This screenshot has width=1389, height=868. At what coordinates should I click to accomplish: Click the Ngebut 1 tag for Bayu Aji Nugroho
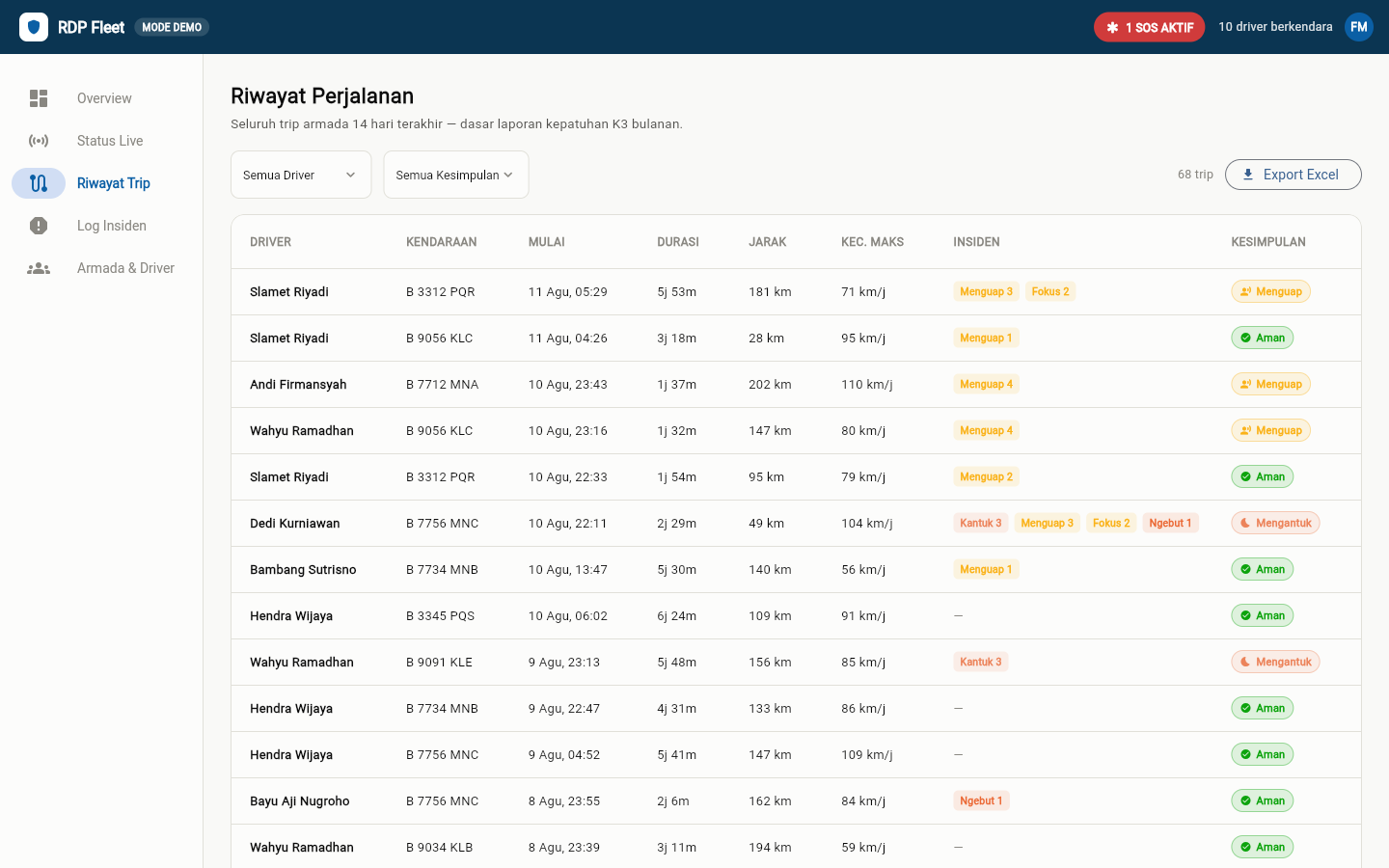pos(981,800)
